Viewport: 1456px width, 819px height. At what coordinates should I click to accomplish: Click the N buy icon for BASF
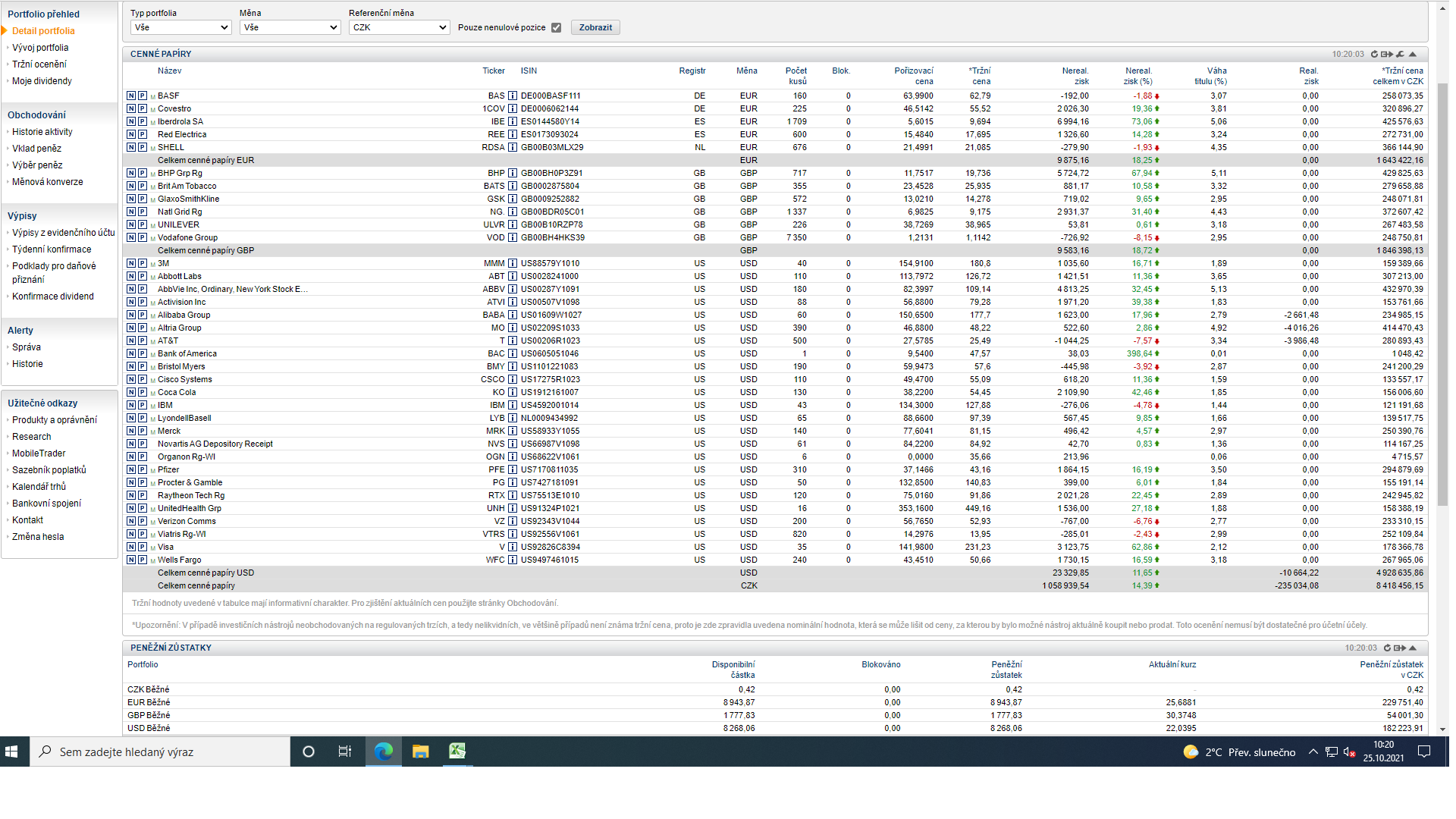(x=131, y=96)
